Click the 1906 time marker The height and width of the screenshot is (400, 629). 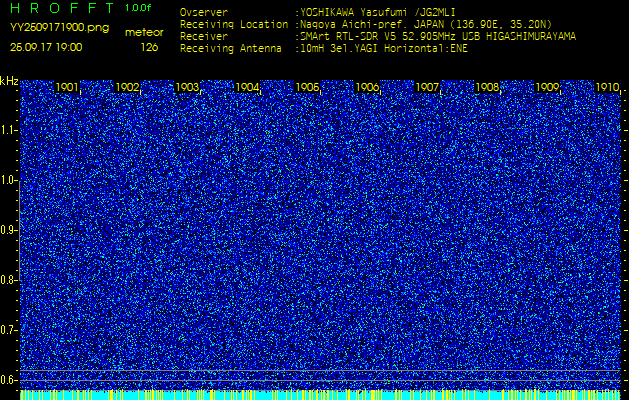tap(367, 87)
